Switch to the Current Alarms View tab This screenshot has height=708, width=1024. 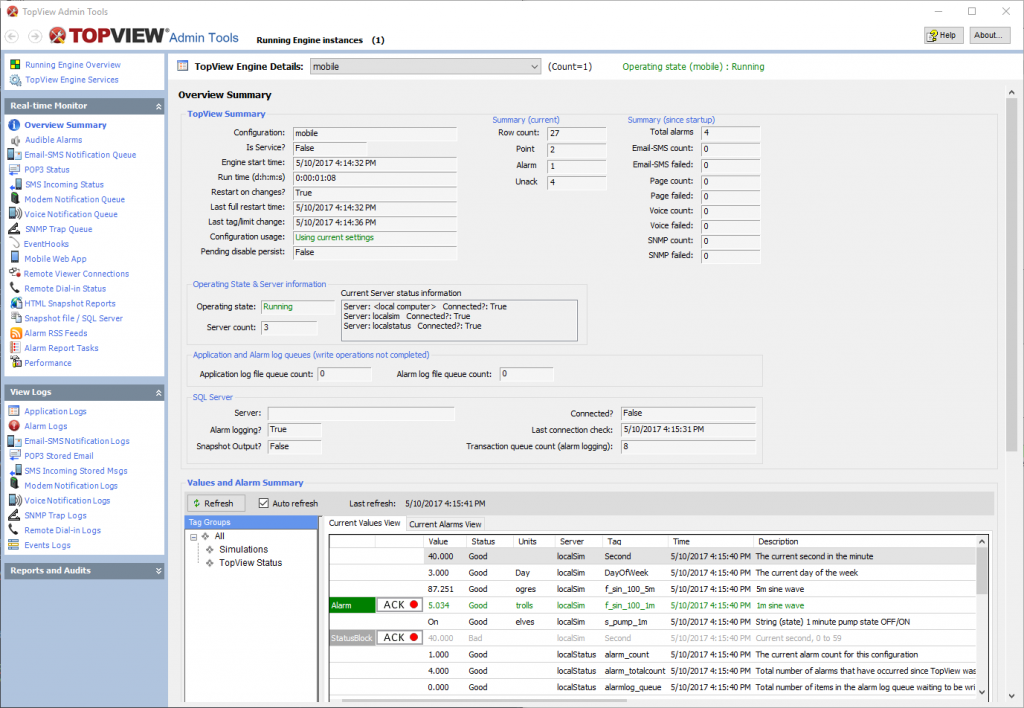tap(445, 524)
